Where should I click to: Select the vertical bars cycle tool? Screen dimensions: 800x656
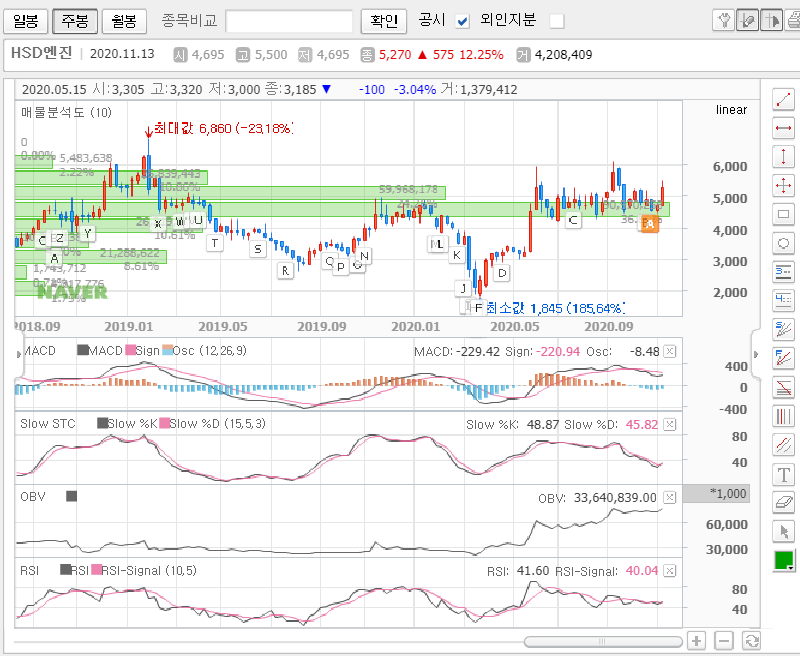point(783,416)
